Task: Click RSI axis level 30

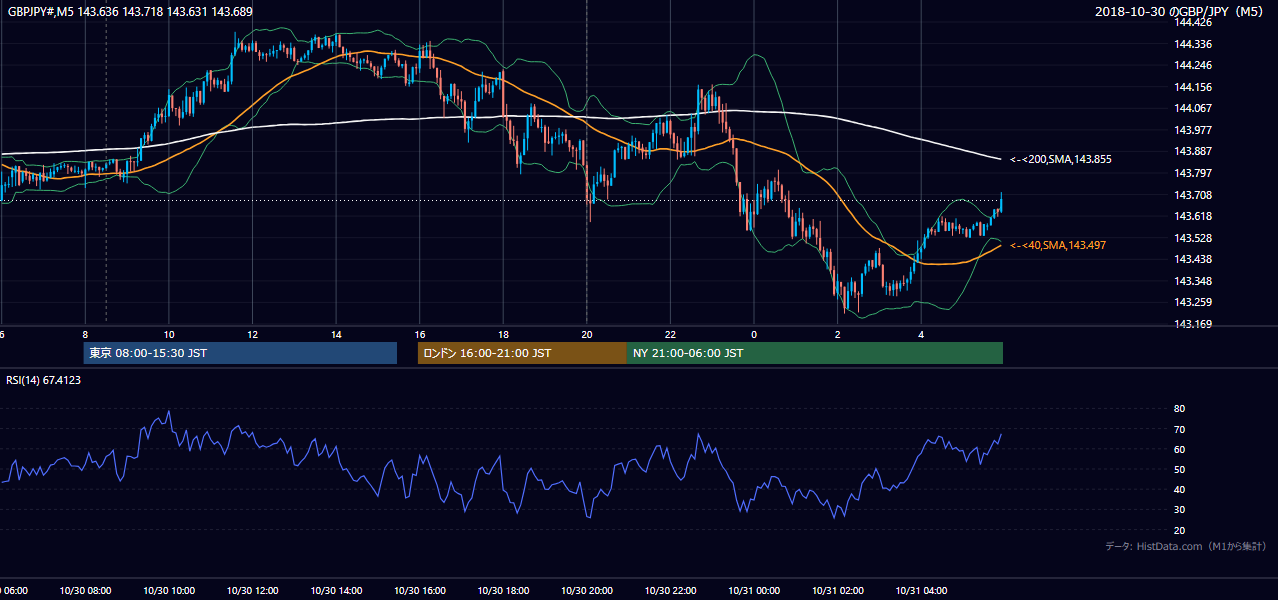Action: 1179,509
